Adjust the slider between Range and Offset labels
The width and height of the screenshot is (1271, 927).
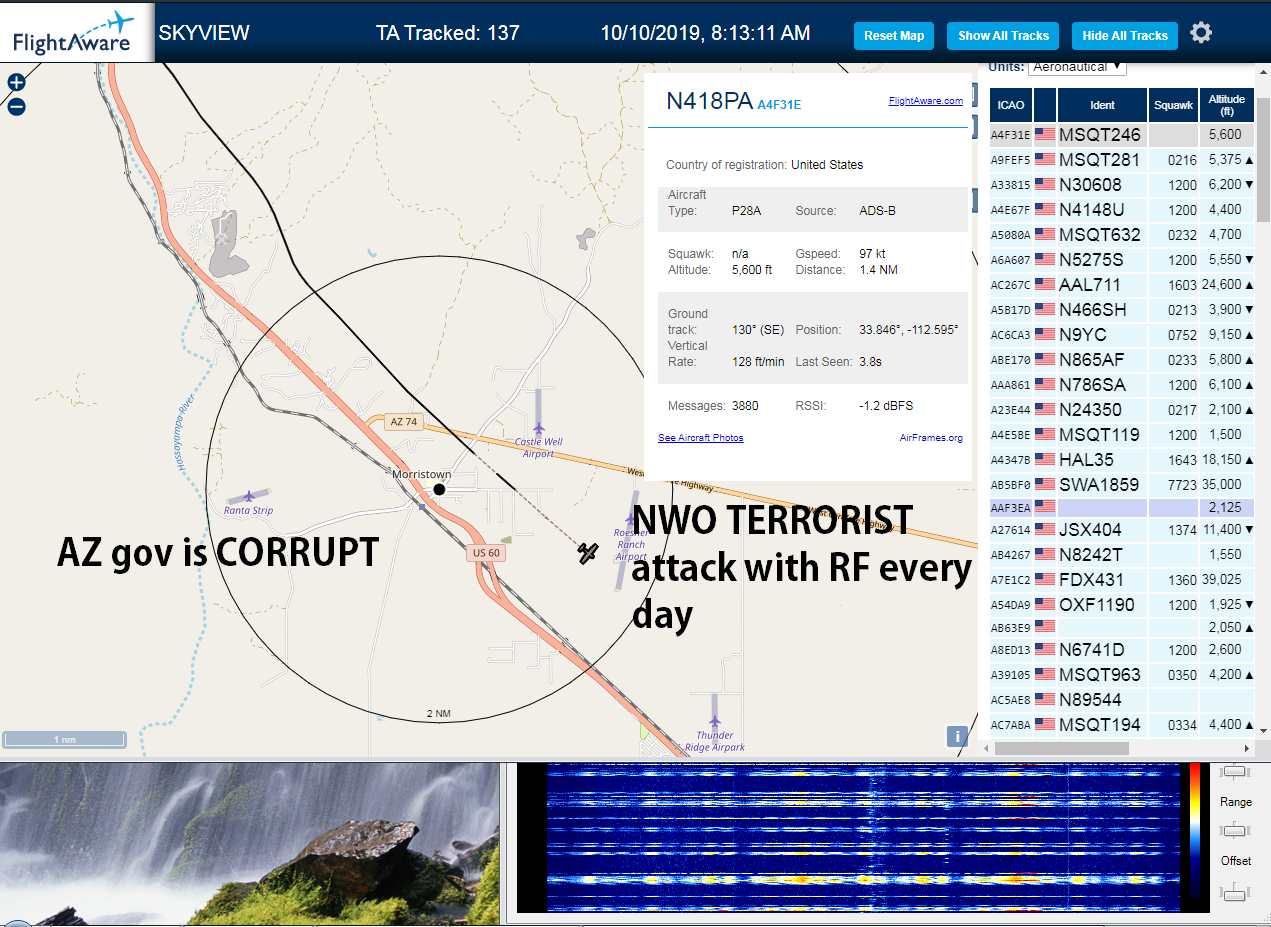pos(1234,831)
